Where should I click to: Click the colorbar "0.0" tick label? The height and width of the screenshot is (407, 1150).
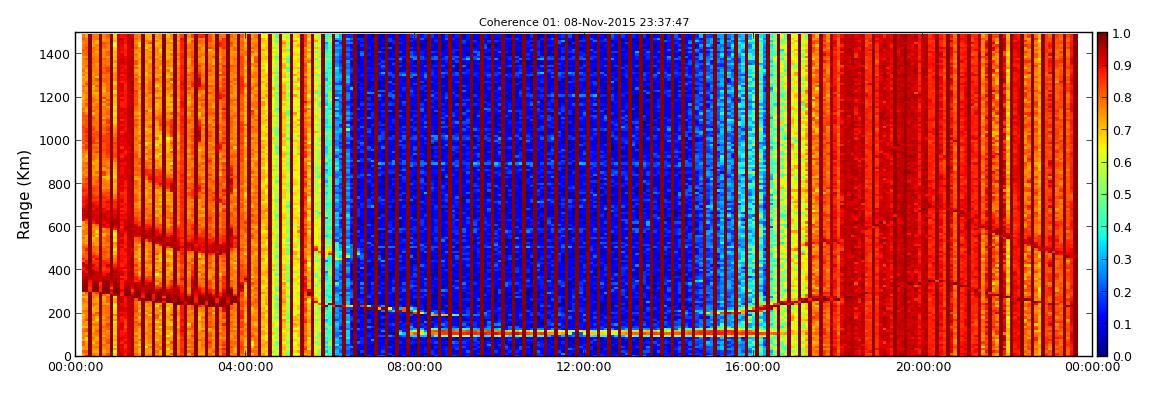[x=1122, y=356]
